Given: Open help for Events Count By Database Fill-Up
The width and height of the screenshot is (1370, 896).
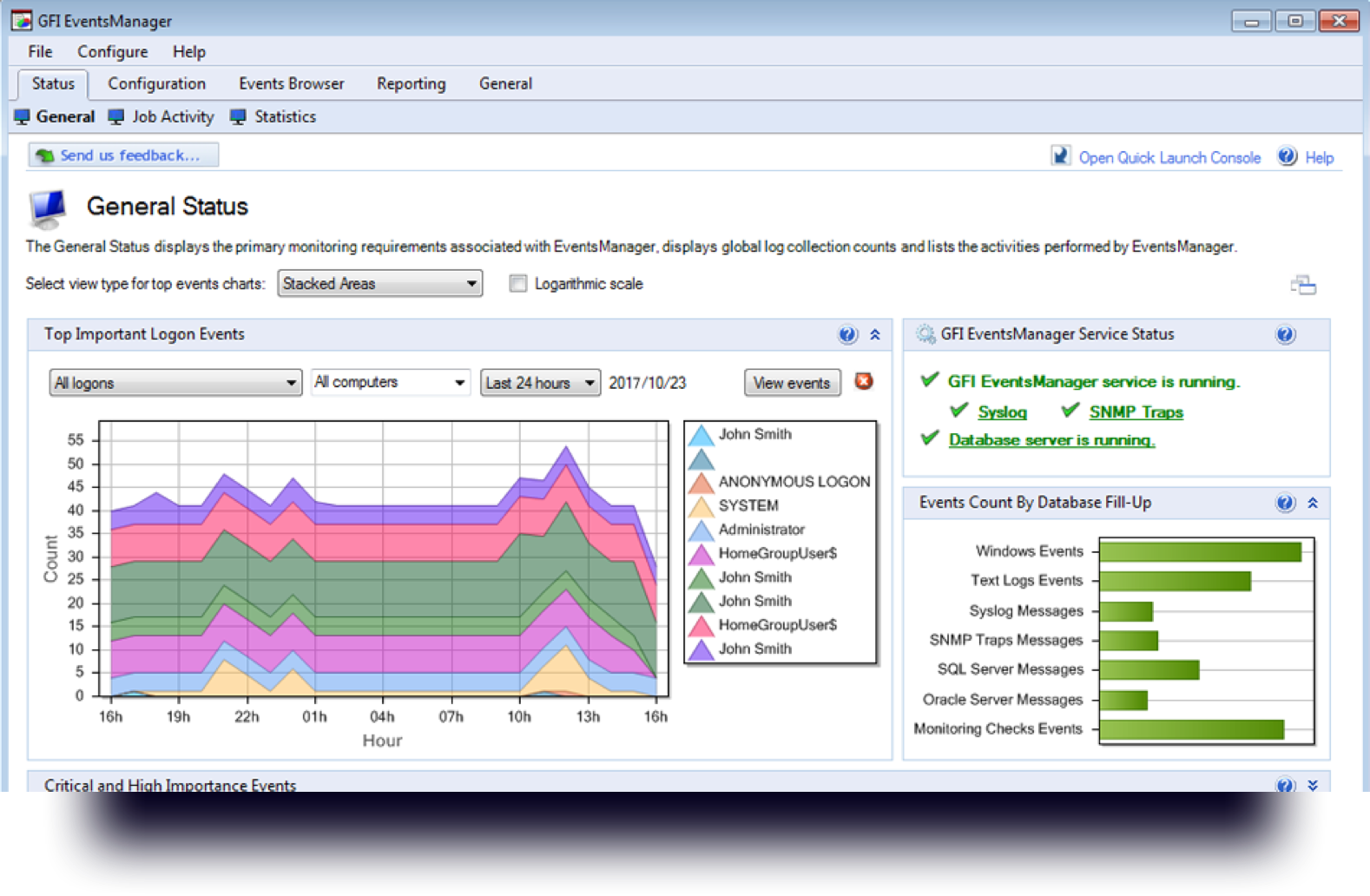Looking at the screenshot, I should pos(1286,503).
